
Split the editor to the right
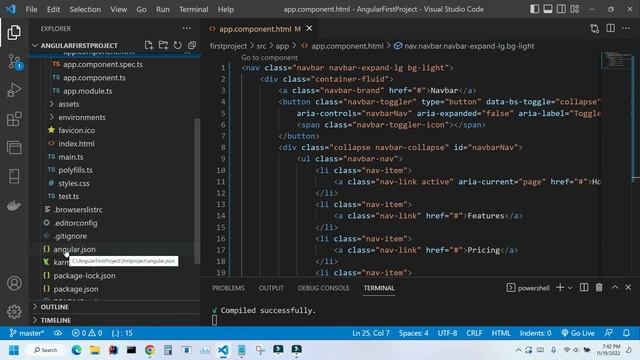tap(611, 28)
